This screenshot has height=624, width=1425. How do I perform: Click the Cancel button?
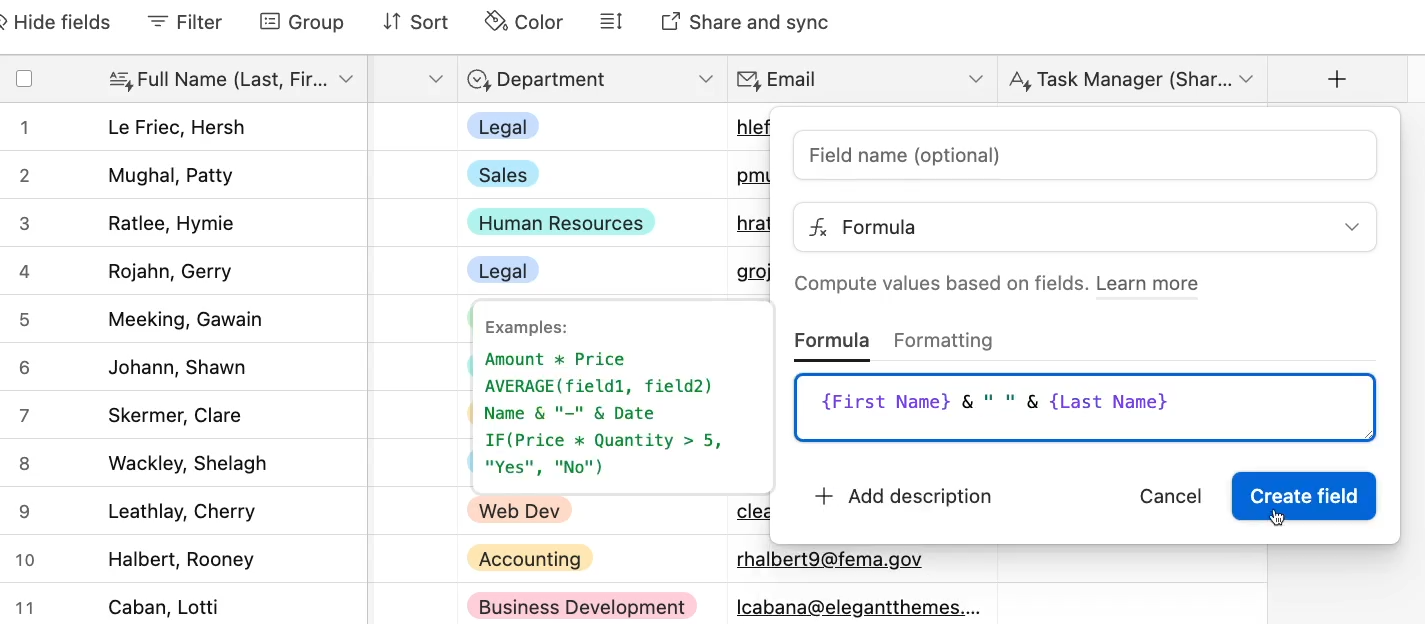pos(1170,496)
